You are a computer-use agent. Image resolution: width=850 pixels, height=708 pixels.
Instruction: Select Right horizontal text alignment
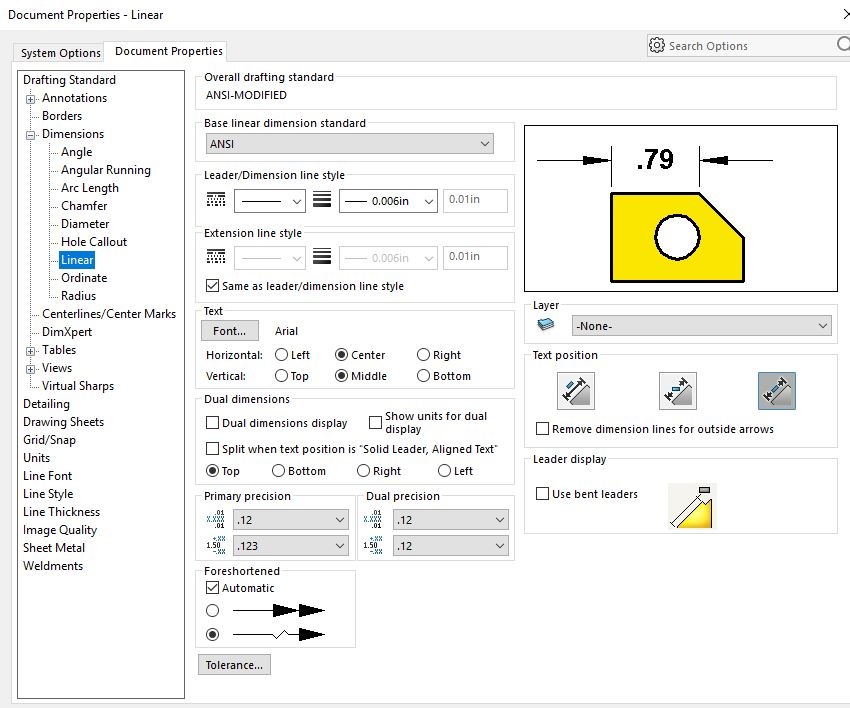tap(423, 355)
